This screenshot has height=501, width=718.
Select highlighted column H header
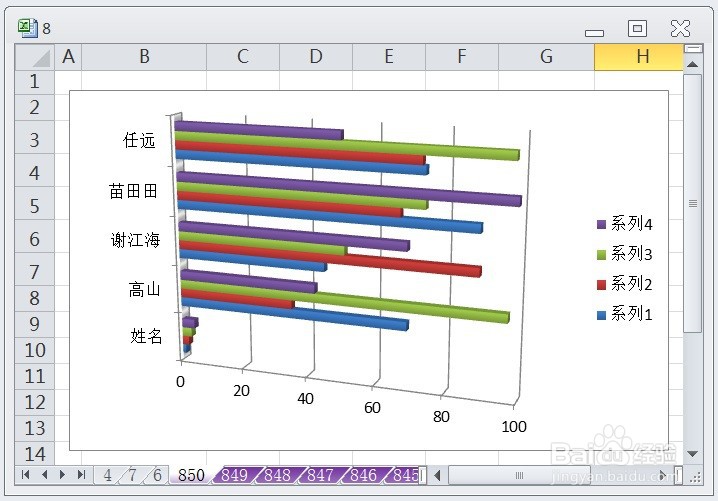coord(639,57)
